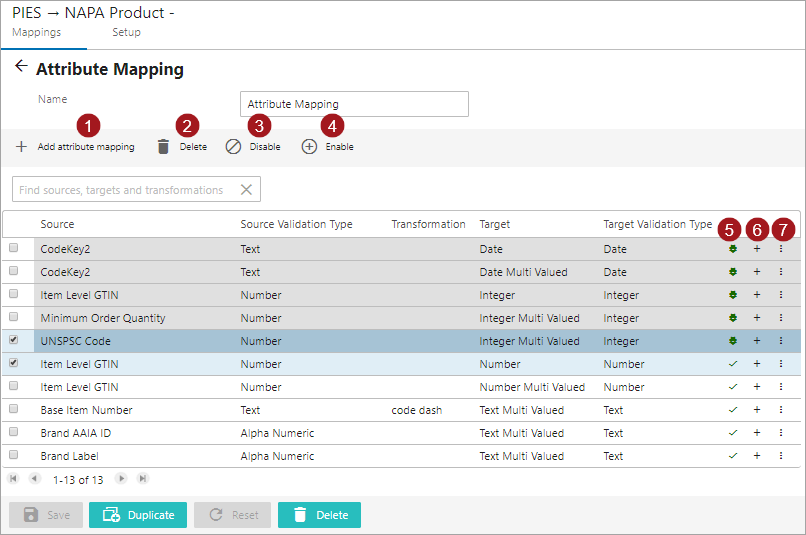Open the Mappings tab
This screenshot has height=535, width=806.
[36, 32]
